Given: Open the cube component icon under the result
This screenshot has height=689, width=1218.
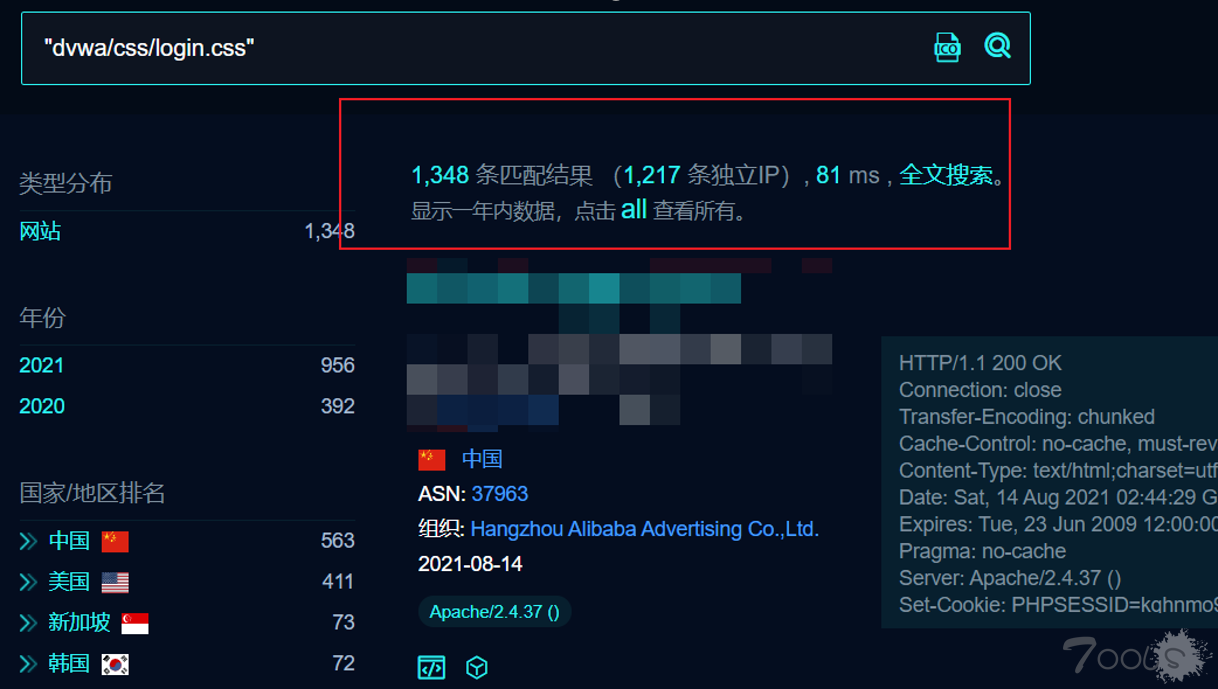Looking at the screenshot, I should pyautogui.click(x=477, y=667).
